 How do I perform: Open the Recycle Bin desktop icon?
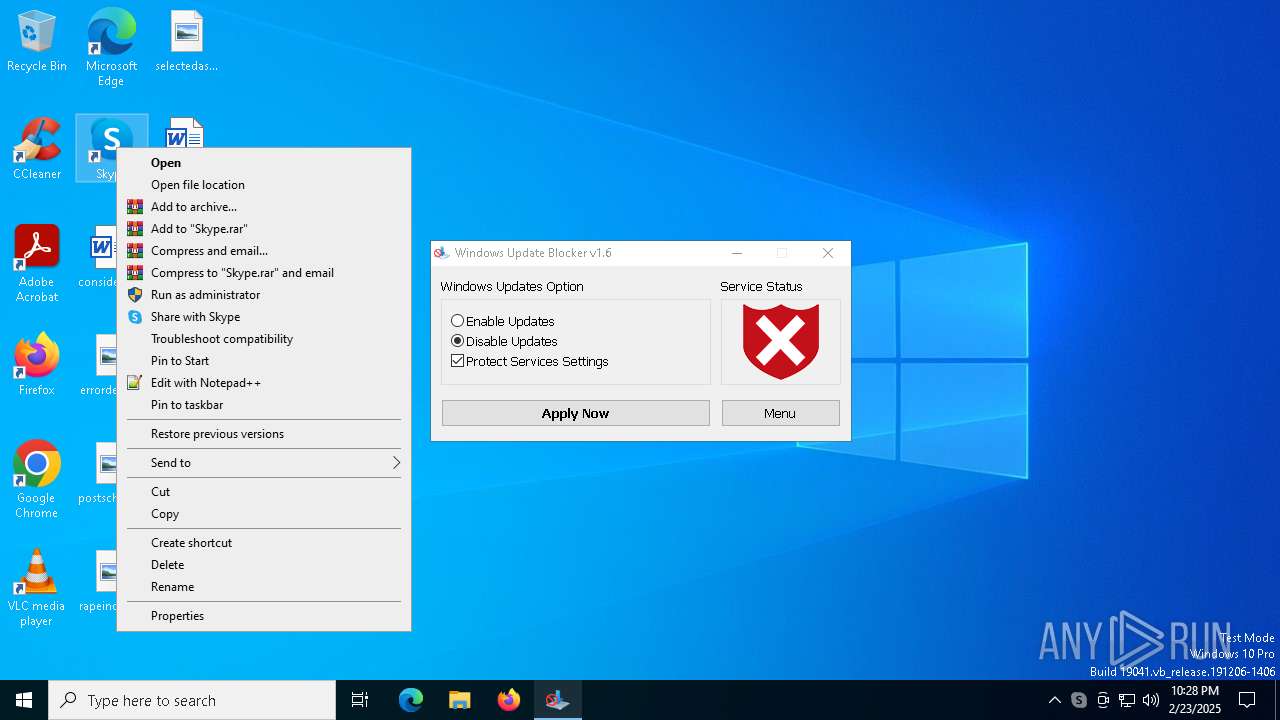tap(37, 42)
